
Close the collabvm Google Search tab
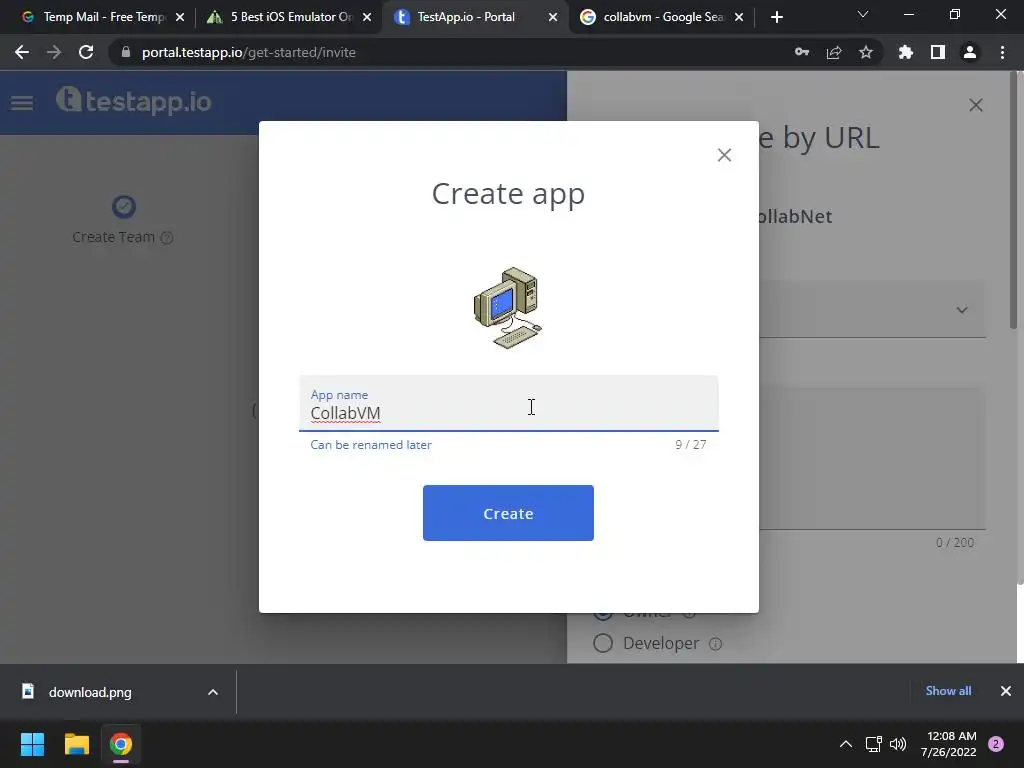click(x=739, y=18)
